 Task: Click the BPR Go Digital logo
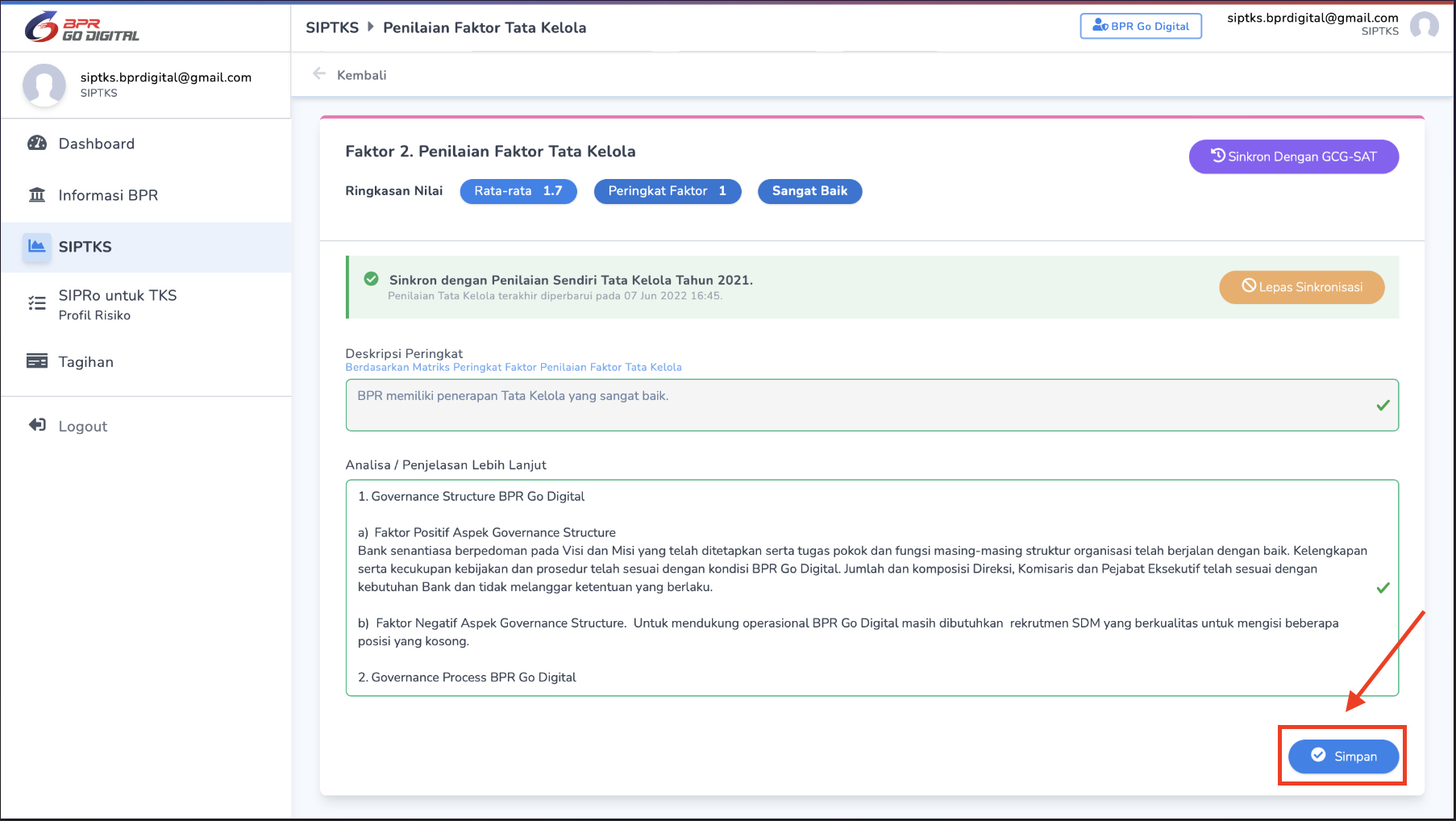[81, 27]
